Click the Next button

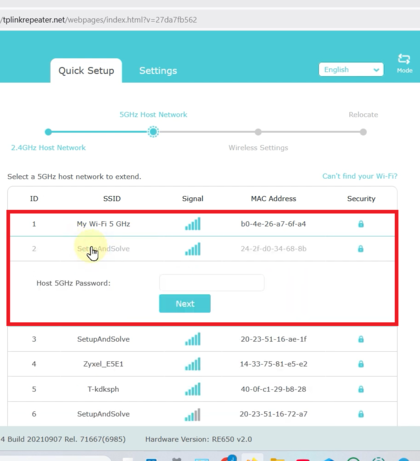click(x=185, y=304)
